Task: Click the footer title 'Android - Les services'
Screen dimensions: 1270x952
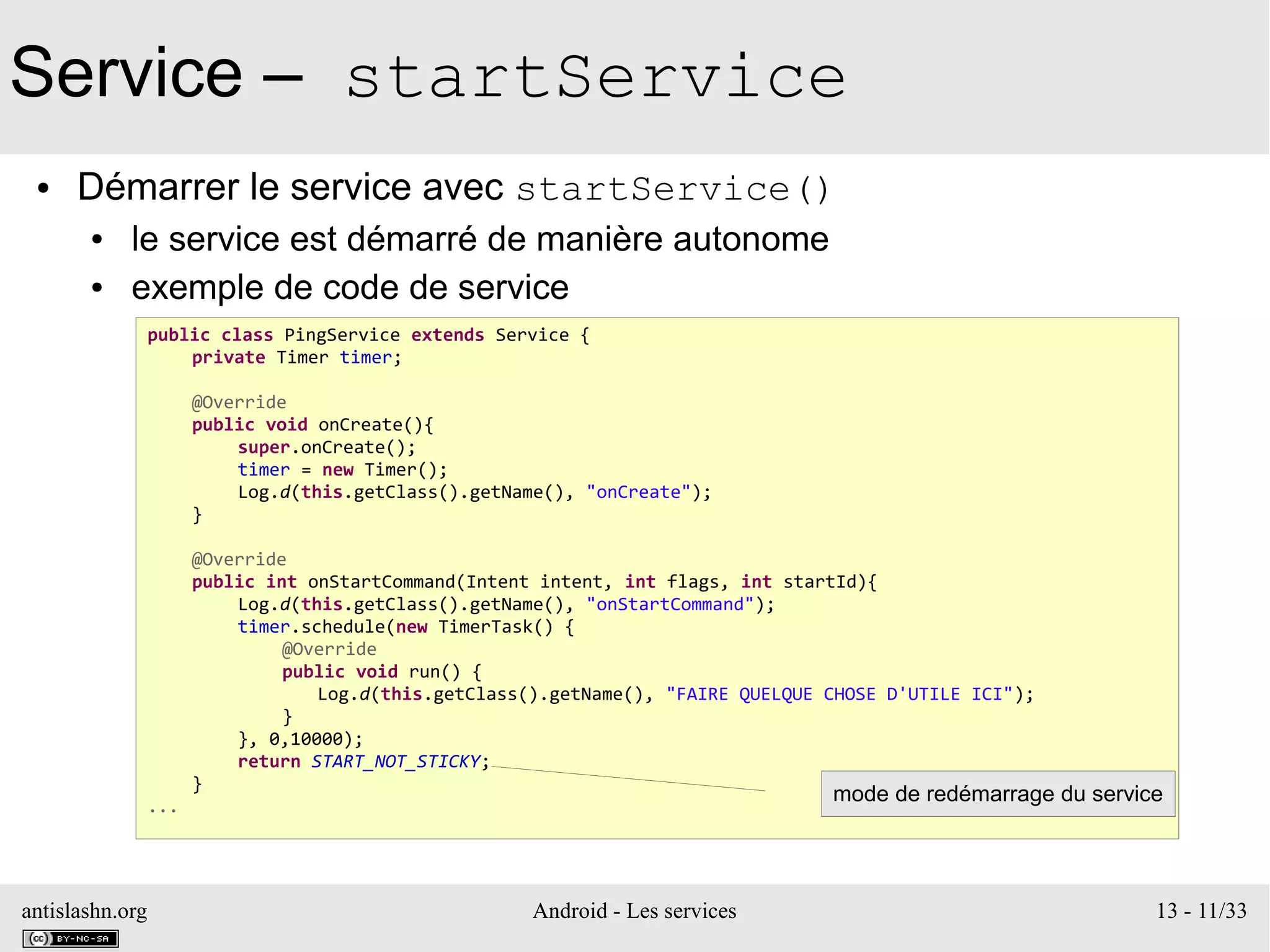Action: [634, 910]
